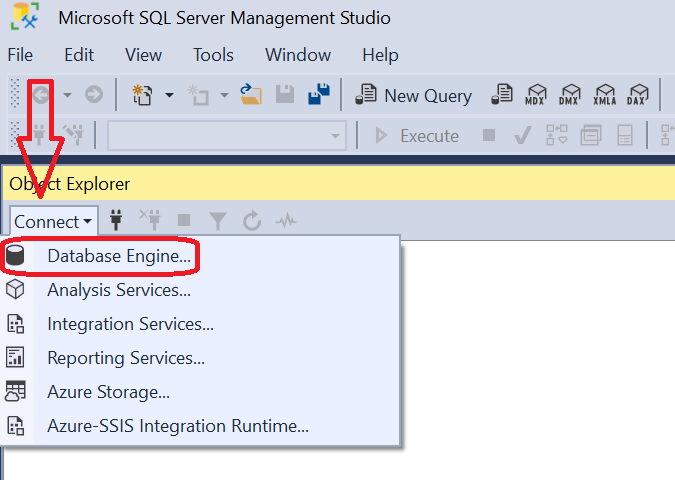The image size is (675, 480).
Task: Click the MDX query icon
Action: (535, 94)
